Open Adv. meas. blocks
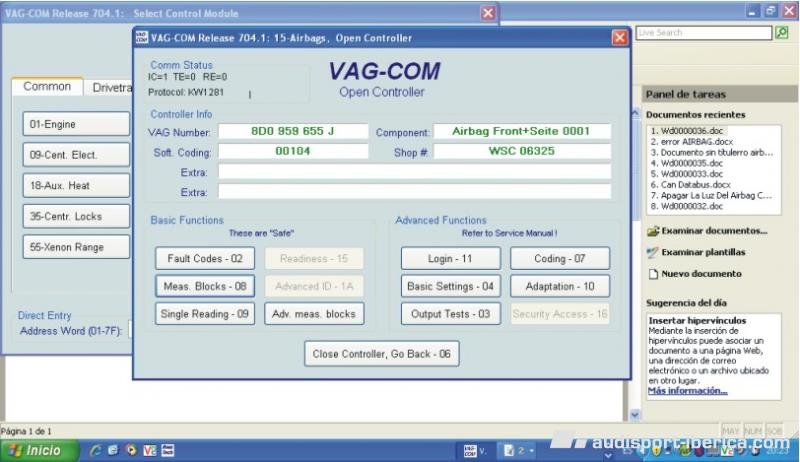Image resolution: width=800 pixels, height=462 pixels. point(314,314)
